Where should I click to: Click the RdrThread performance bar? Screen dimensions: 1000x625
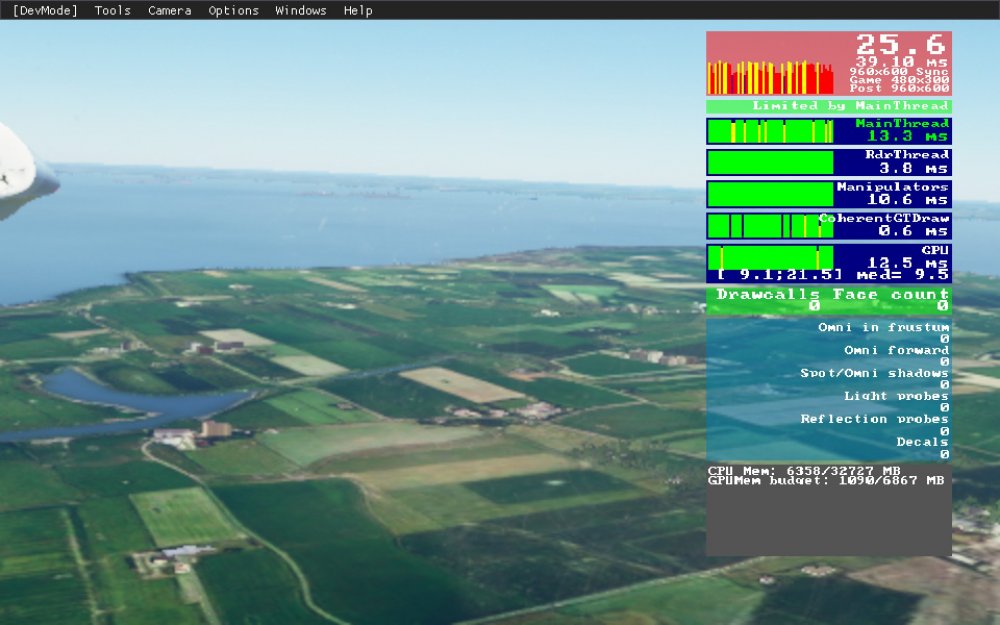770,160
